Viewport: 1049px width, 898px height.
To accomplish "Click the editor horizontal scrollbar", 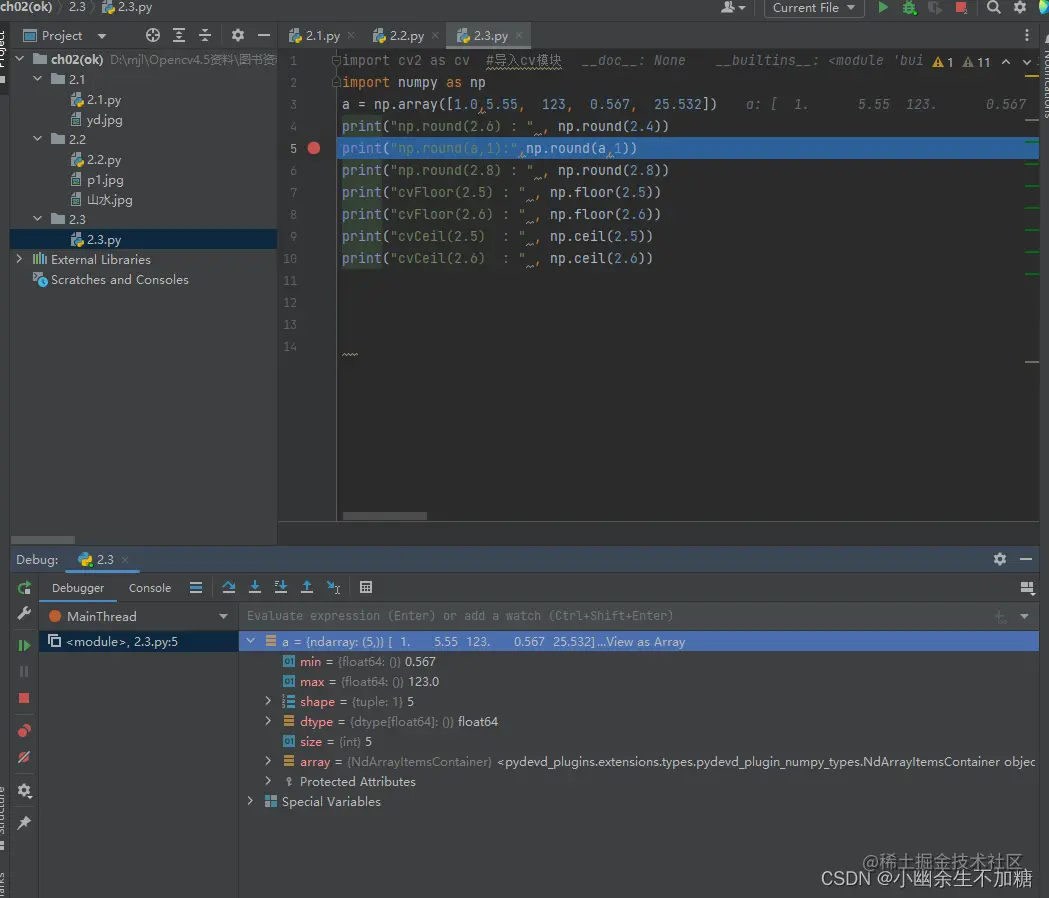I will 385,516.
